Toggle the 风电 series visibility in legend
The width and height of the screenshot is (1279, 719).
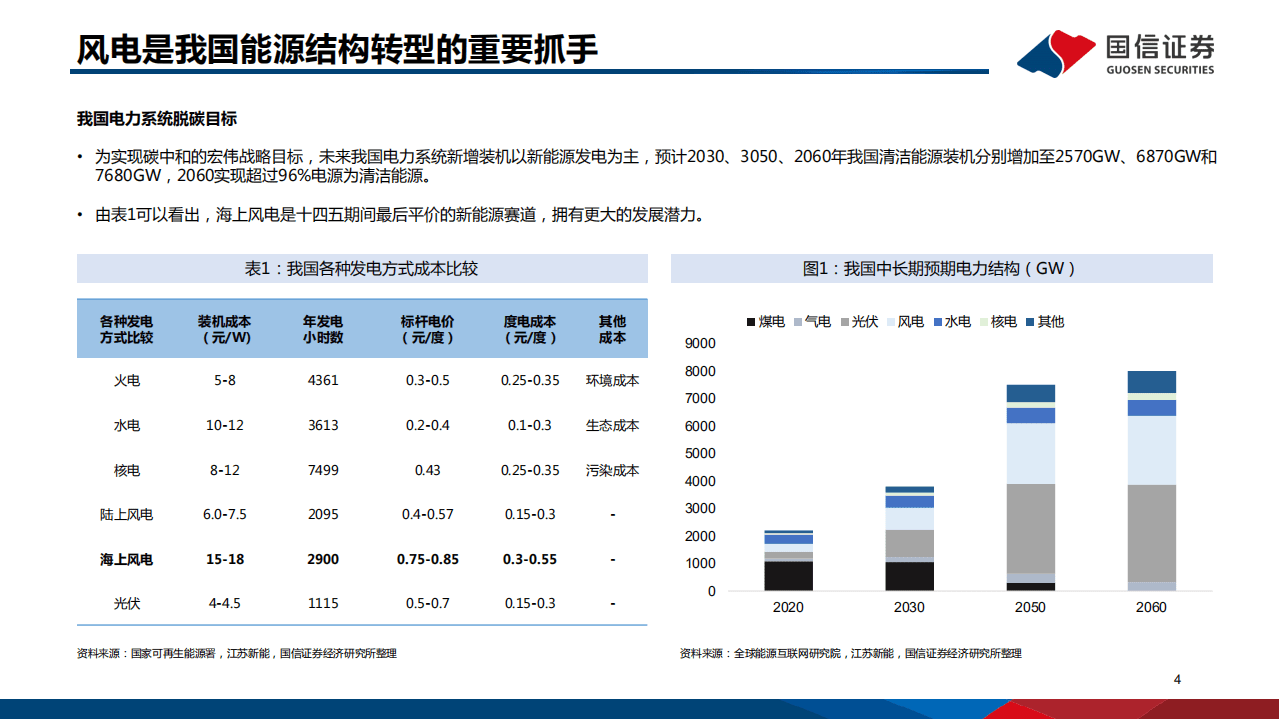click(x=890, y=322)
